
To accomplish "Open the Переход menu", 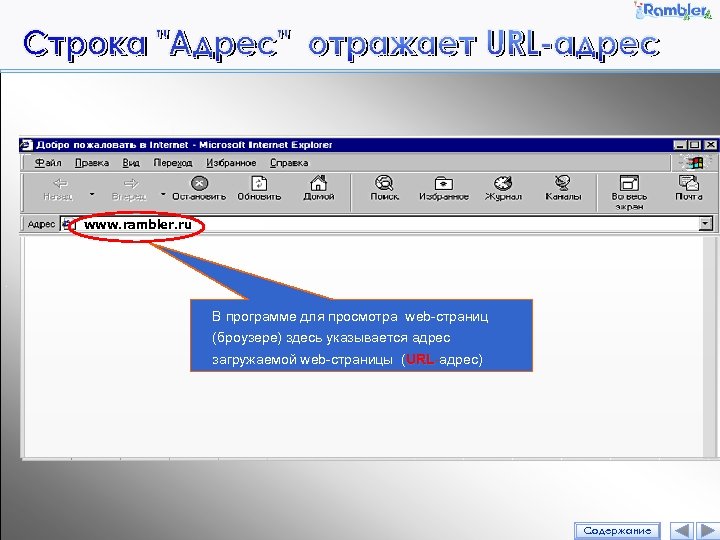I will (x=173, y=163).
